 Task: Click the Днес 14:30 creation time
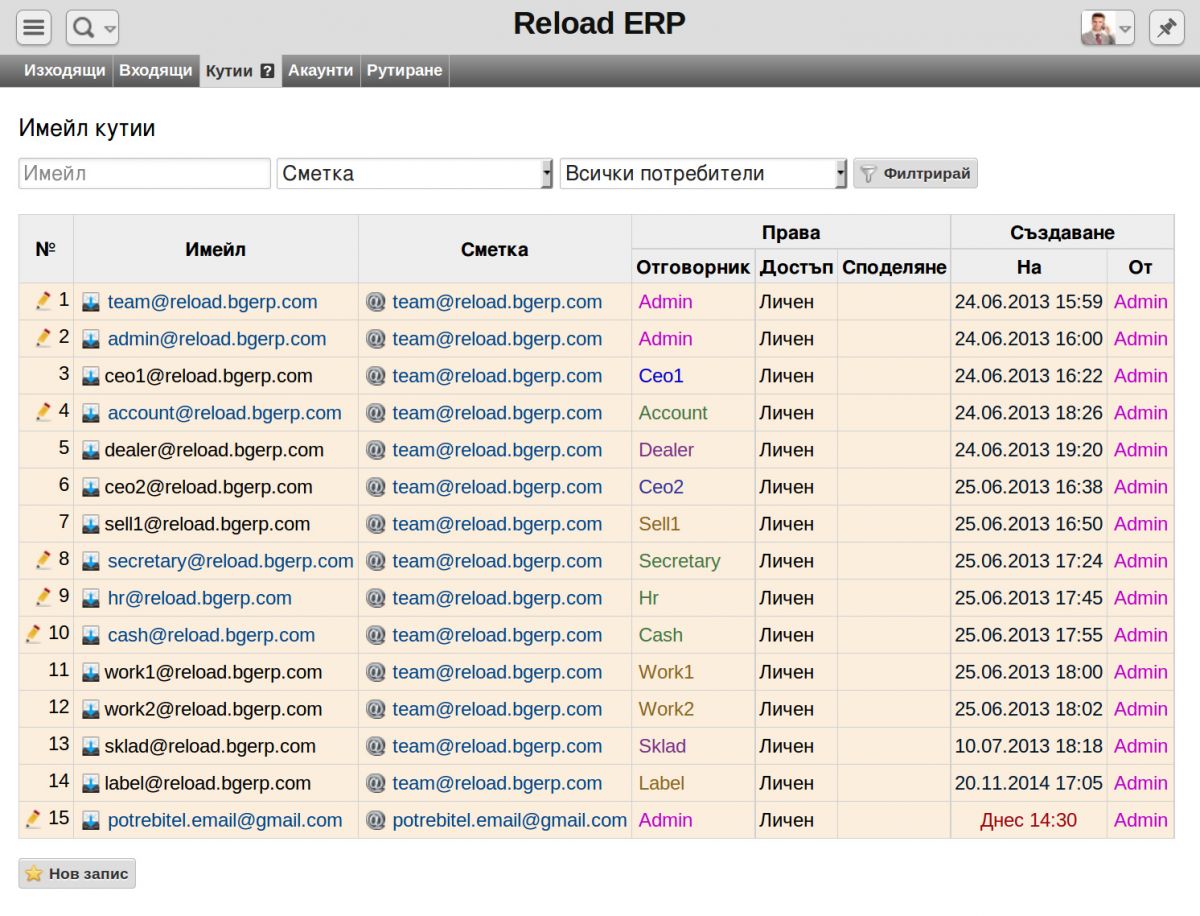(1029, 820)
